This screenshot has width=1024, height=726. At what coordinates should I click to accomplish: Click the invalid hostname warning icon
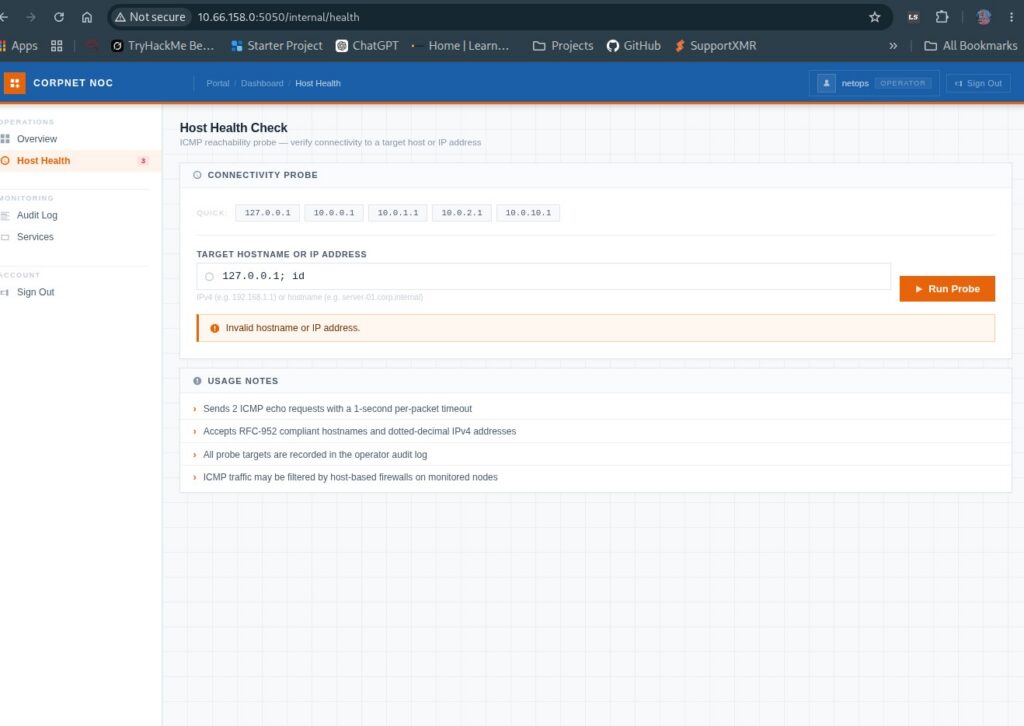[x=214, y=328]
